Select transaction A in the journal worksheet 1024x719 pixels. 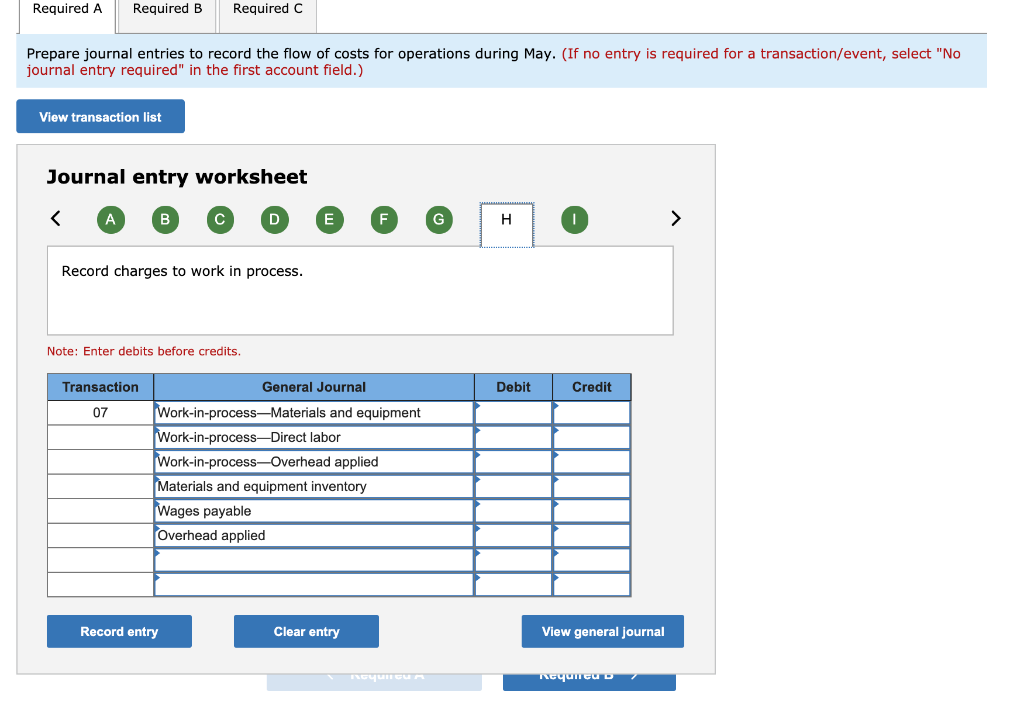pos(110,219)
